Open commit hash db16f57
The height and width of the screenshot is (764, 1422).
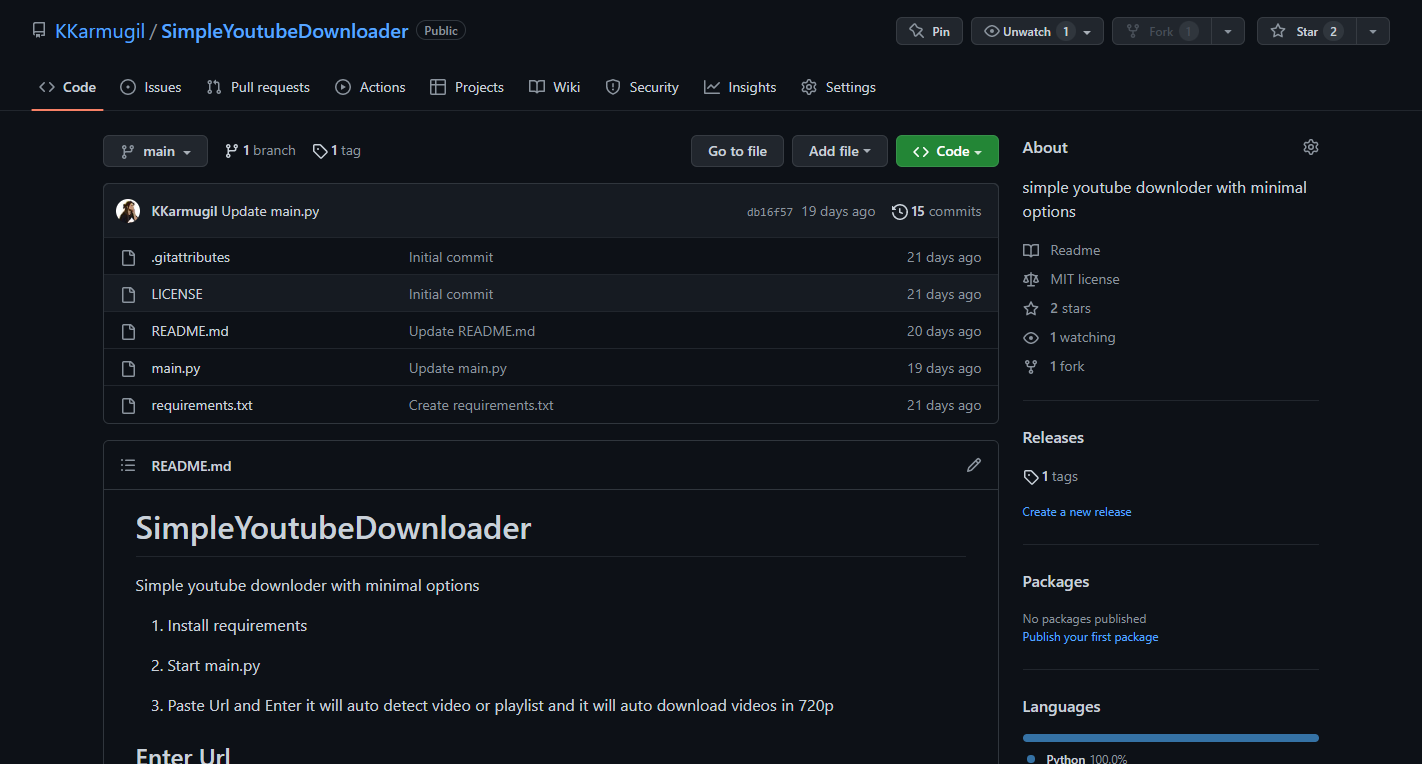pos(770,212)
